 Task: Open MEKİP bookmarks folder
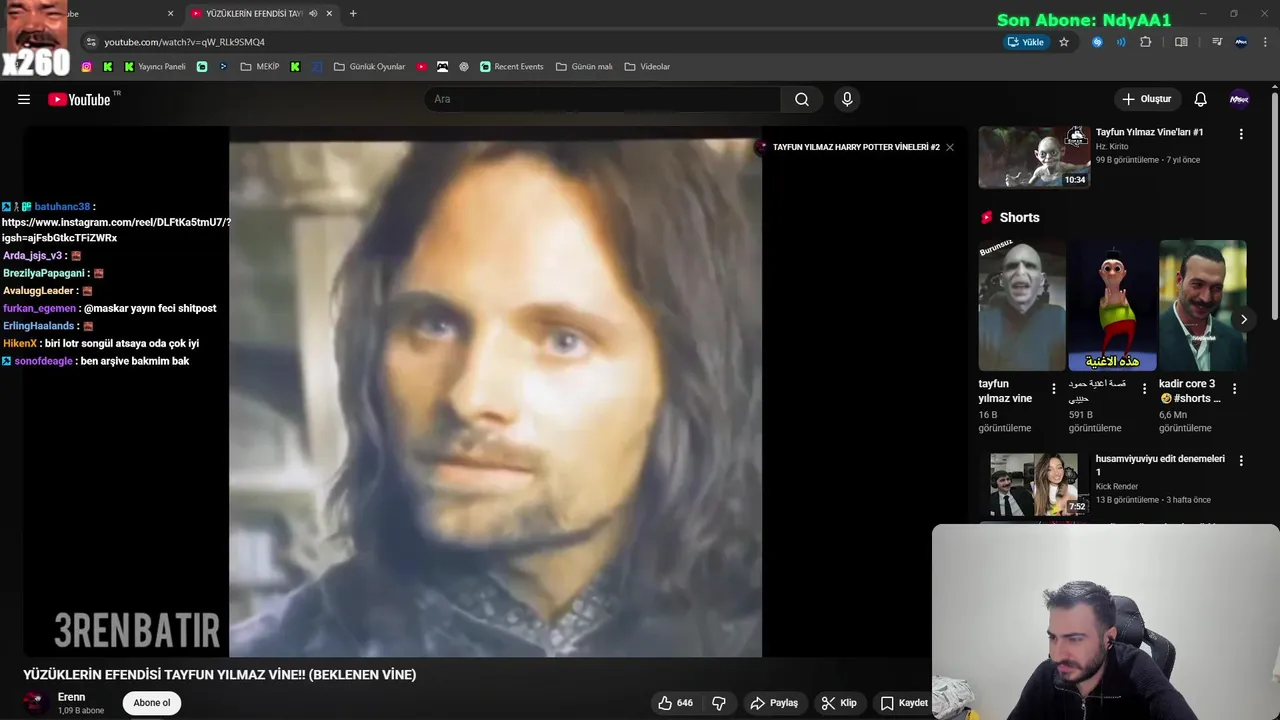pos(260,67)
